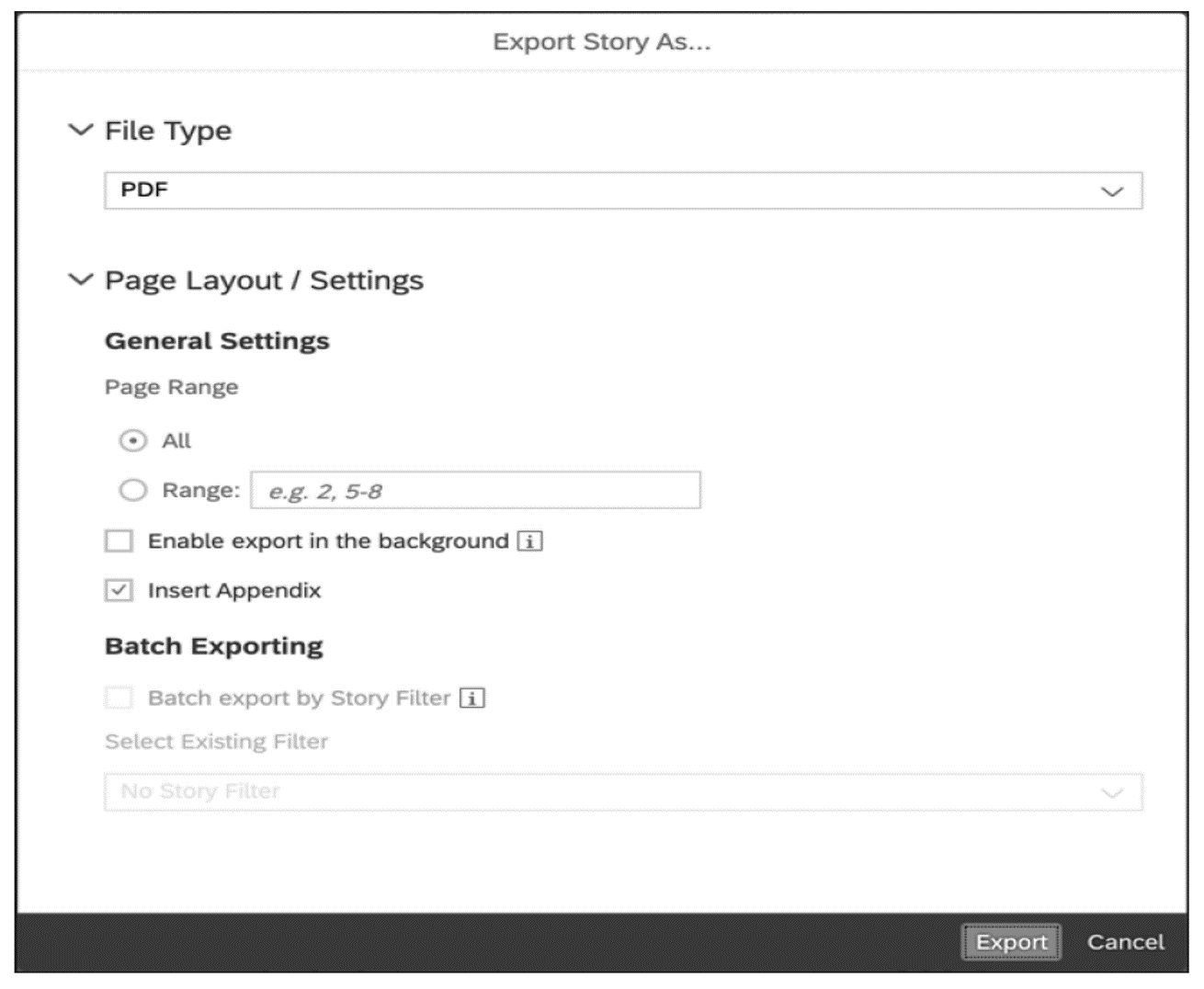1204x989 pixels.
Task: Click the chevron on No Story Filter
Action: [x=1111, y=790]
